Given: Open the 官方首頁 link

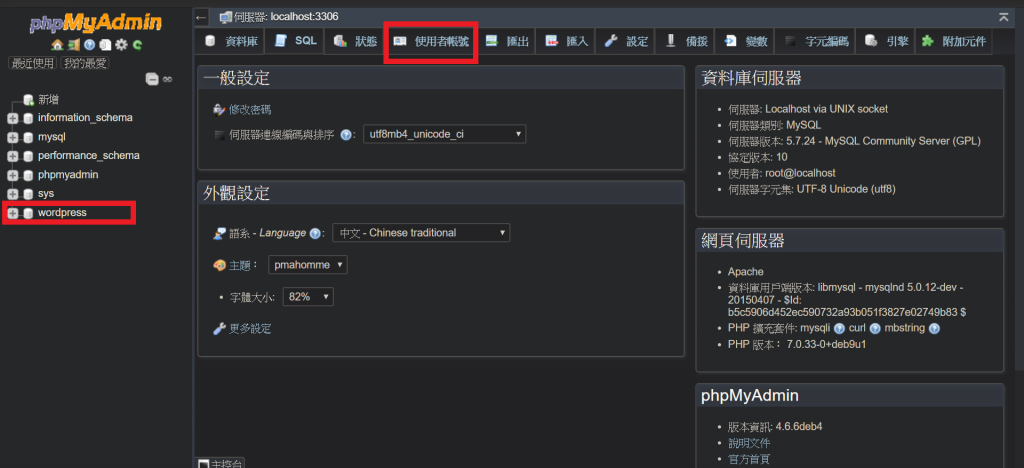Looking at the screenshot, I should pos(748,459).
